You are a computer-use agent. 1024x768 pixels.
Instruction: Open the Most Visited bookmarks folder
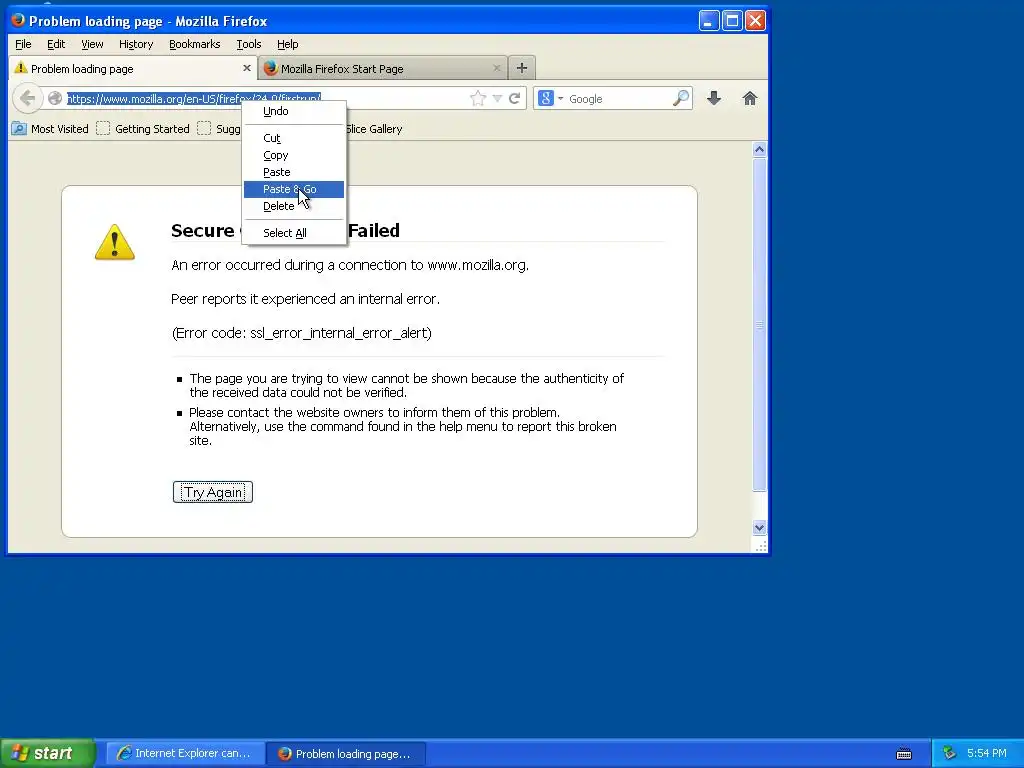pyautogui.click(x=50, y=129)
